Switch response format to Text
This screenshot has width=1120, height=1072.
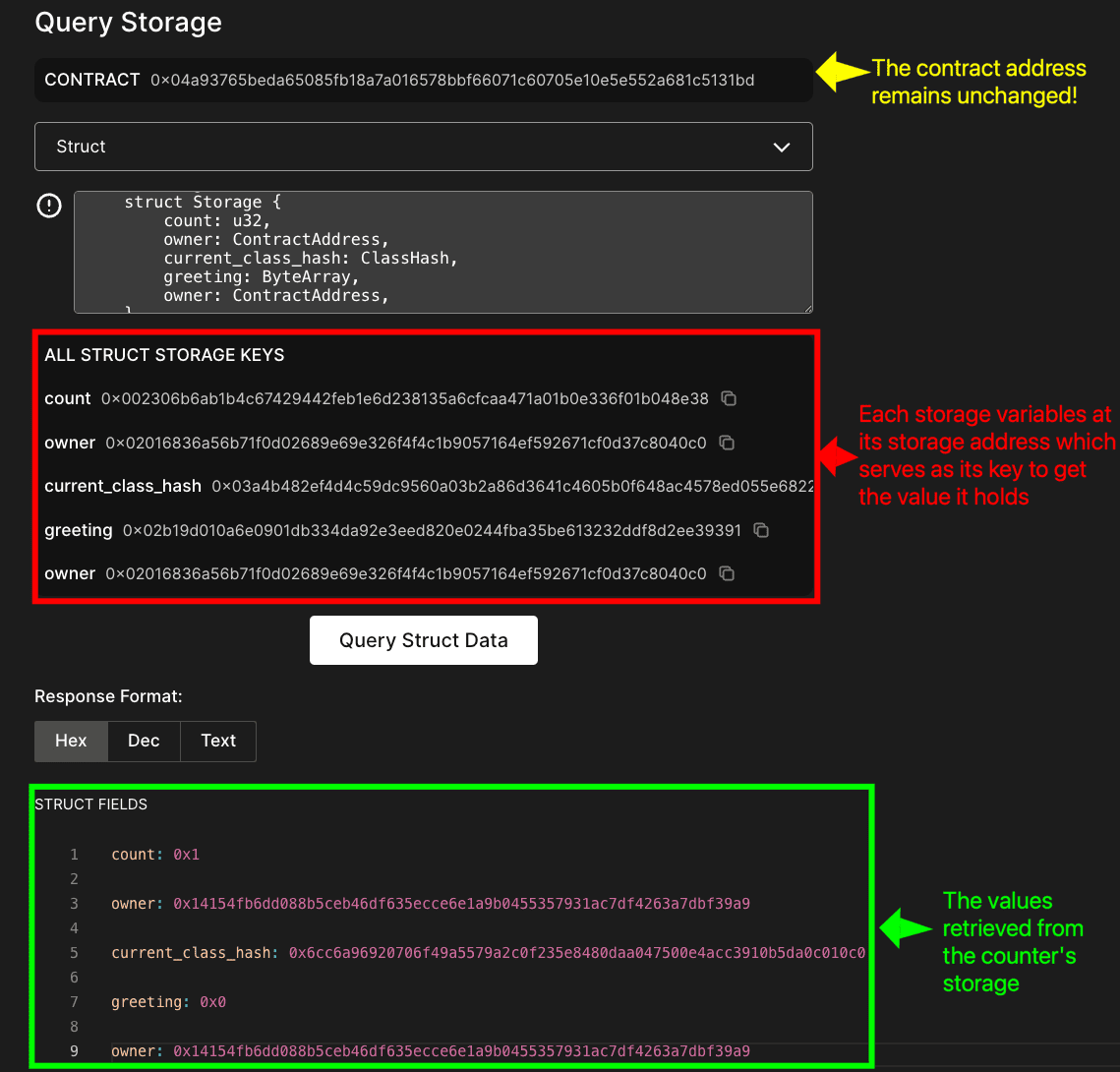[x=218, y=741]
